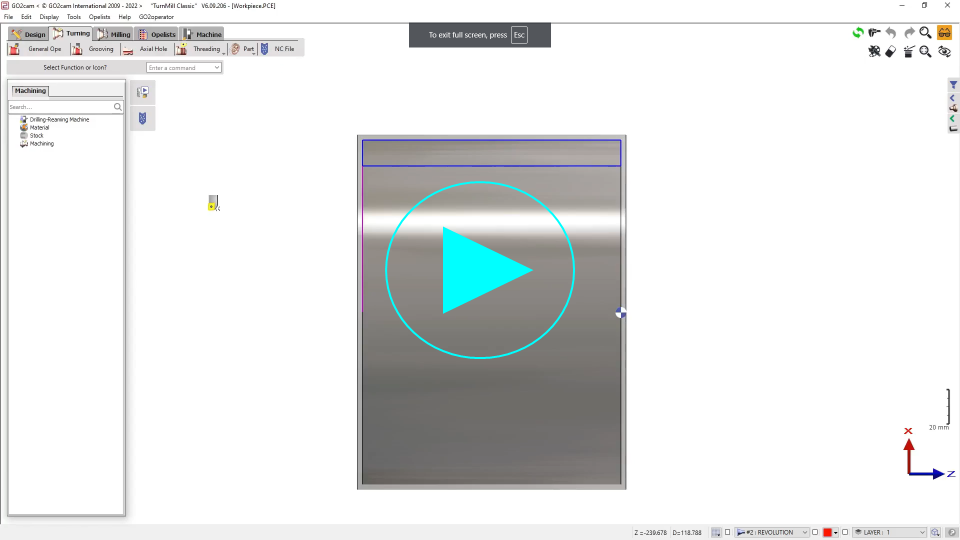
Task: Click the globe with crossed tools icon
Action: pyautogui.click(x=874, y=51)
